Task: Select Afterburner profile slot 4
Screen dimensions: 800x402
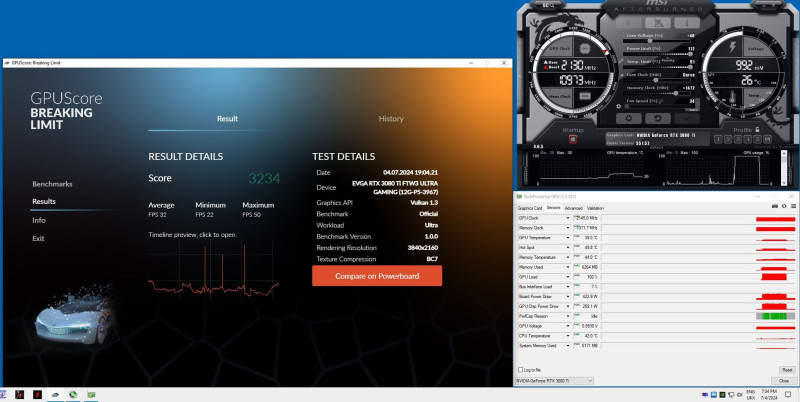Action: [747, 139]
